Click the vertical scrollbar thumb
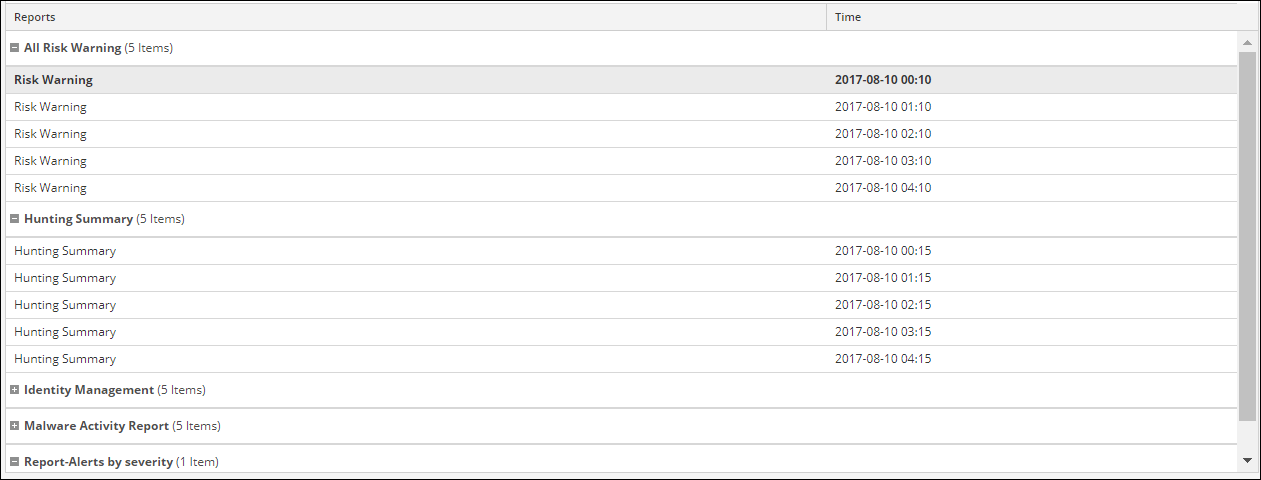1261x480 pixels. tap(1247, 235)
